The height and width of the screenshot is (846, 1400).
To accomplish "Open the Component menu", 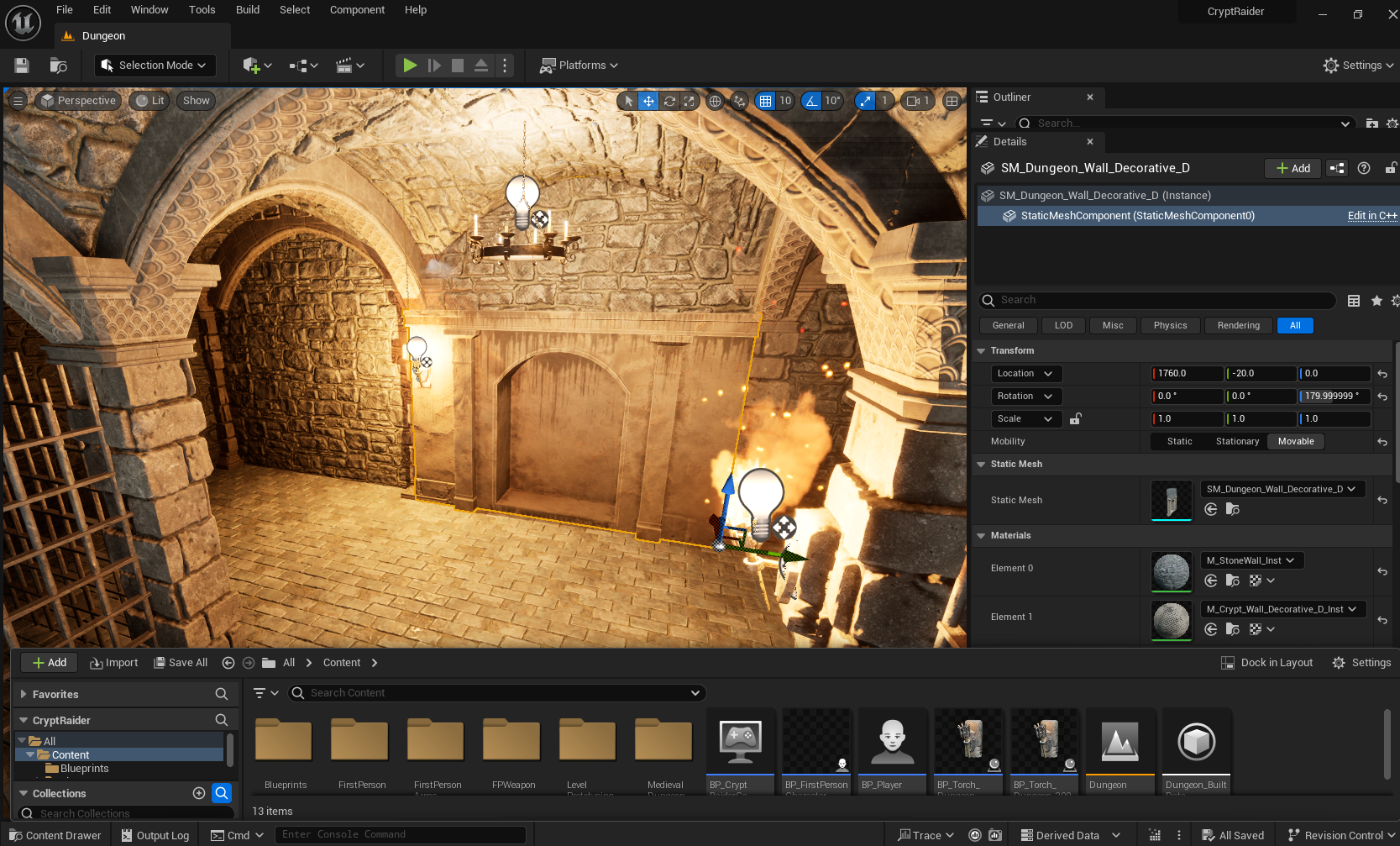I will click(357, 10).
